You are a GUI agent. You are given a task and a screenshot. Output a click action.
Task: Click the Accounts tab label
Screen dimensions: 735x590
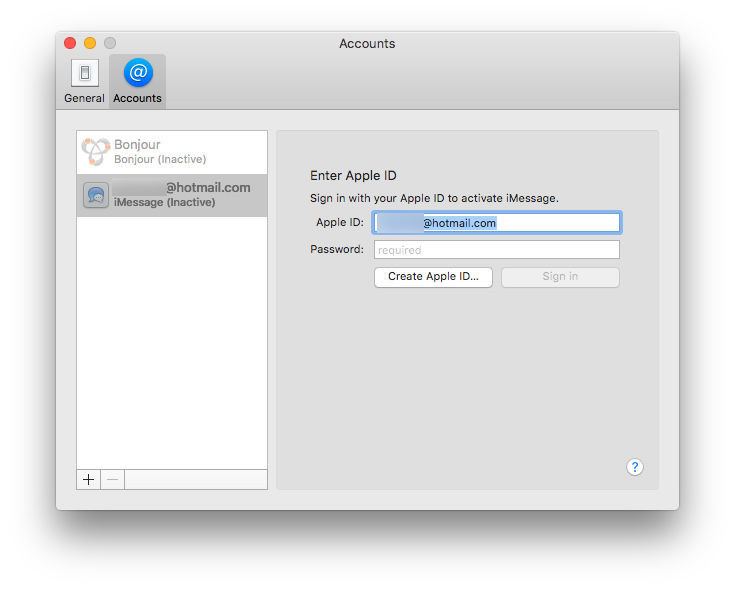(138, 98)
